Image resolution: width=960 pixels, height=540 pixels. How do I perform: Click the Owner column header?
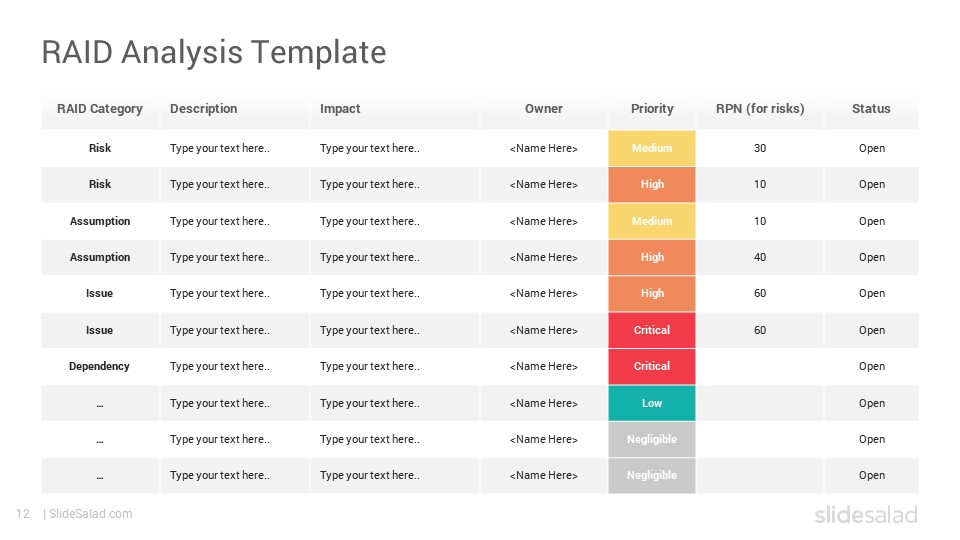[543, 109]
